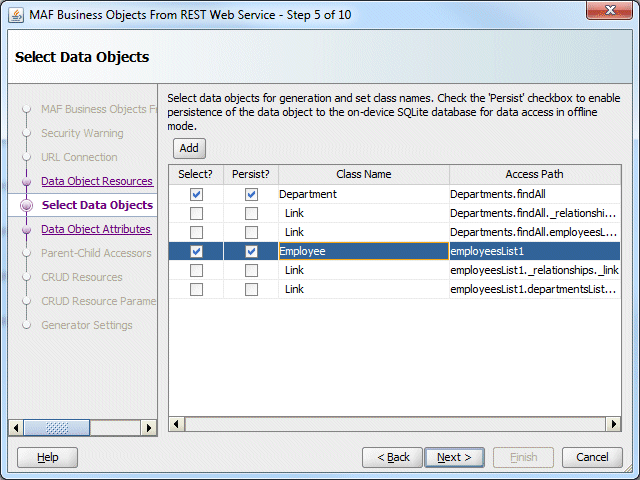The image size is (640, 480).
Task: Cancel the wizard
Action: click(x=592, y=457)
